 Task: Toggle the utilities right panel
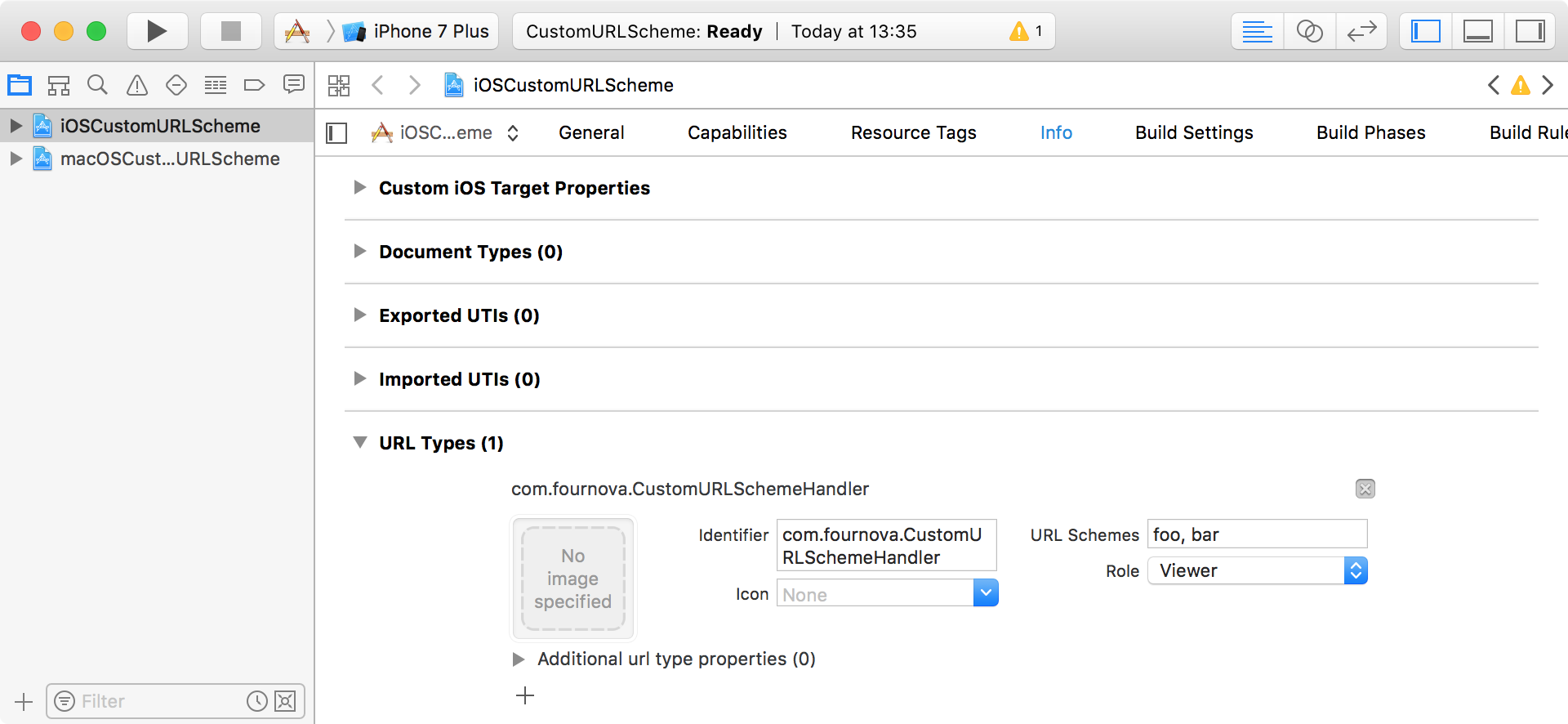click(1530, 31)
